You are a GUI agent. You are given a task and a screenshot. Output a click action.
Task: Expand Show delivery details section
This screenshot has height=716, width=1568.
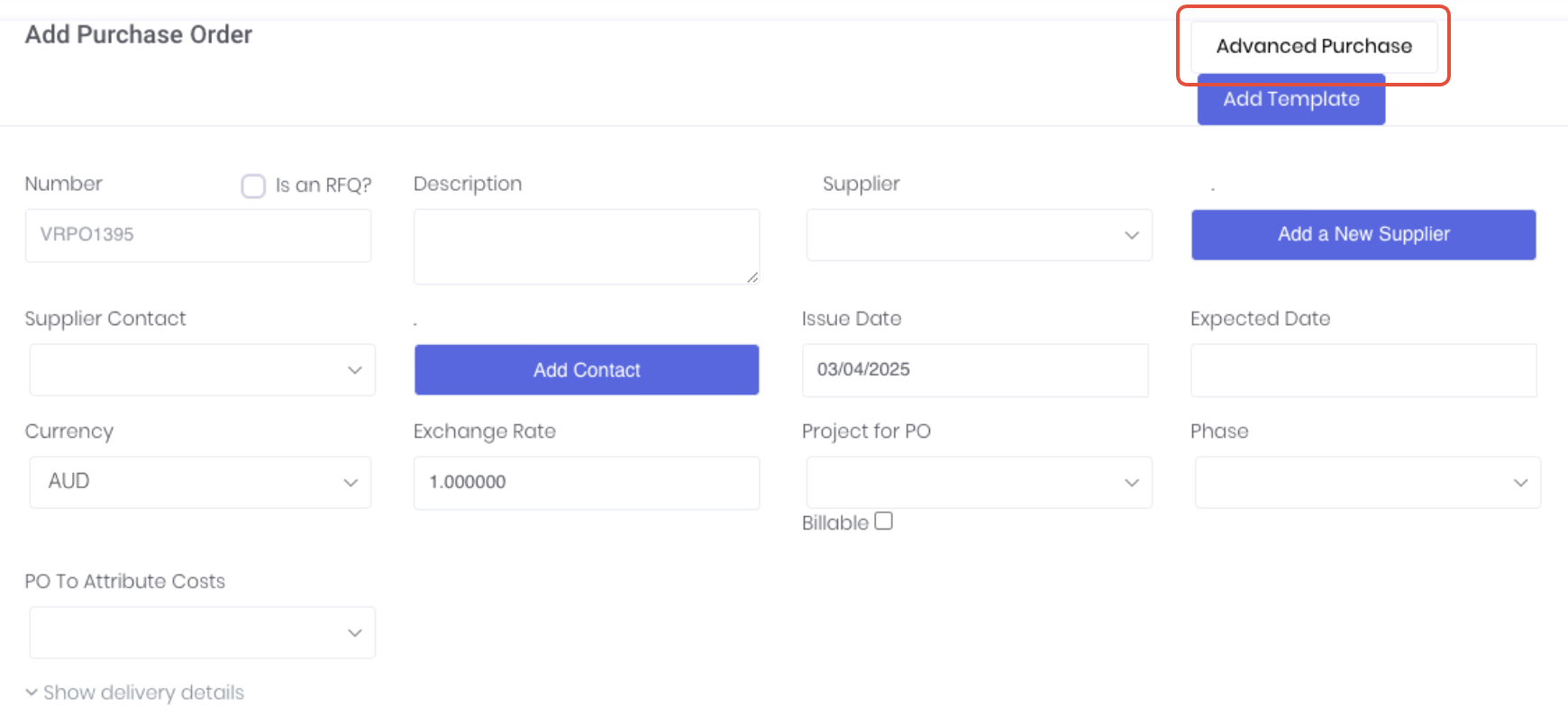click(143, 692)
